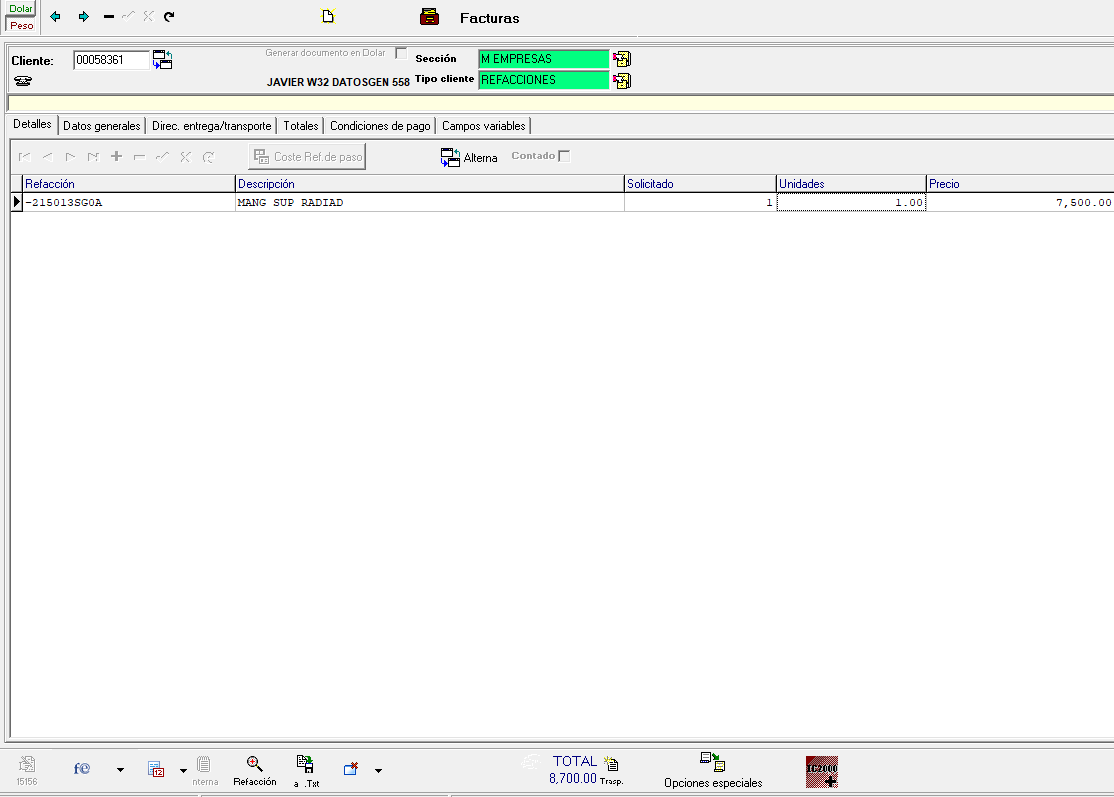Expand the dropdown arrow beside the calendar icon
The width and height of the screenshot is (1114, 797).
pos(183,770)
